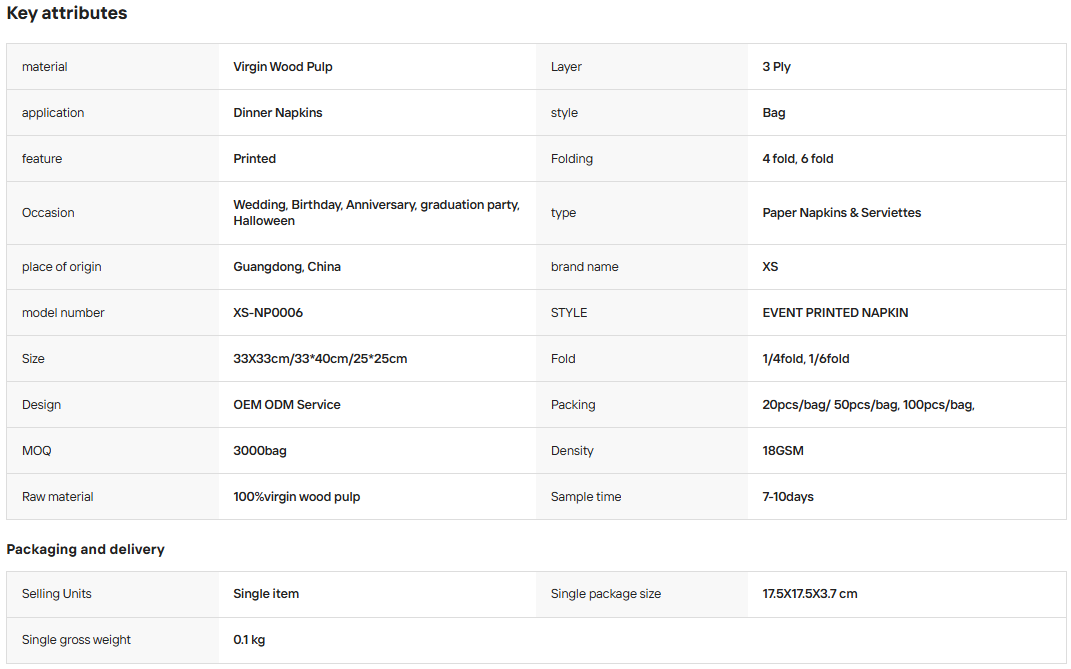The height and width of the screenshot is (669, 1071).
Task: Click the 3000bag MOQ value
Action: [x=260, y=451]
